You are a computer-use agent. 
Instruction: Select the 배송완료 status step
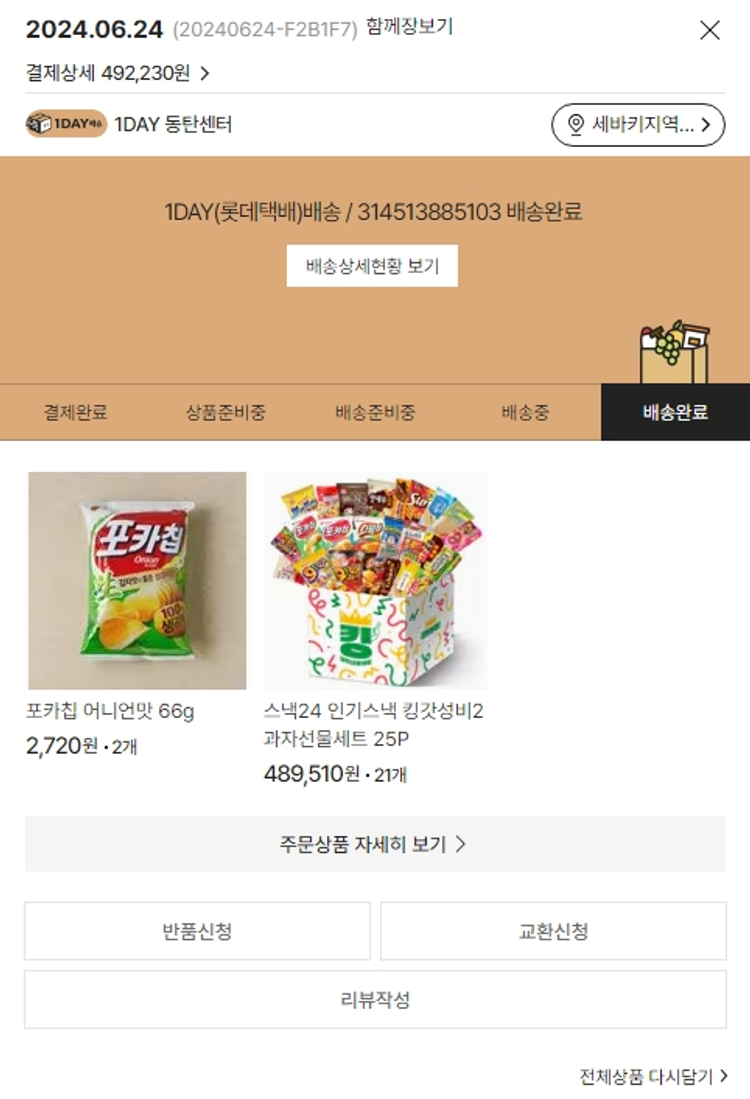tap(675, 412)
